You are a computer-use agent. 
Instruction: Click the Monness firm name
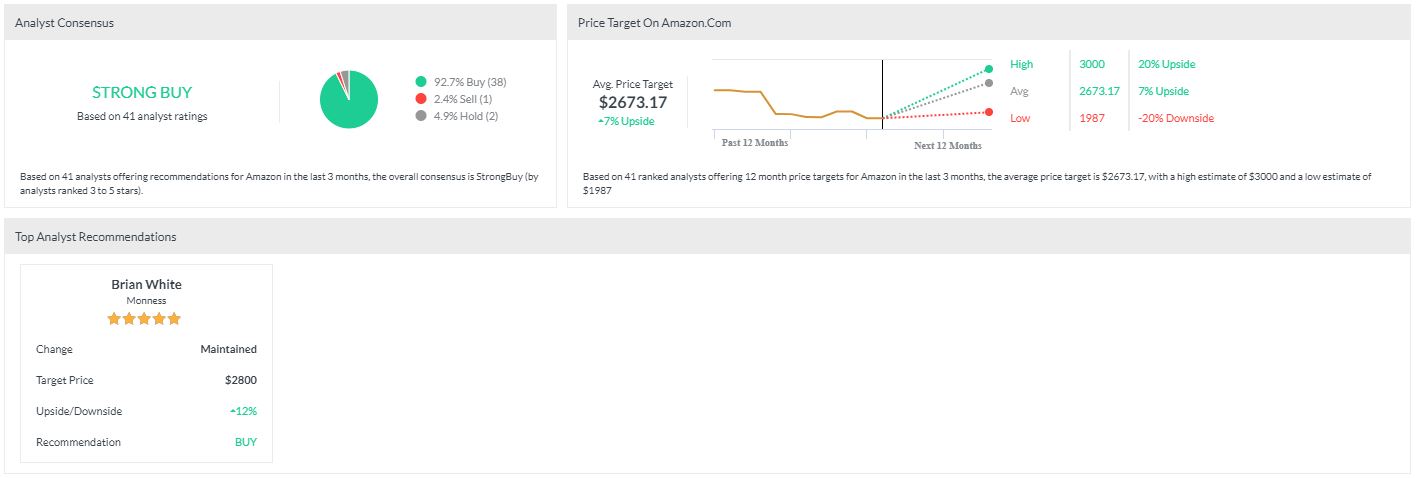(x=146, y=300)
